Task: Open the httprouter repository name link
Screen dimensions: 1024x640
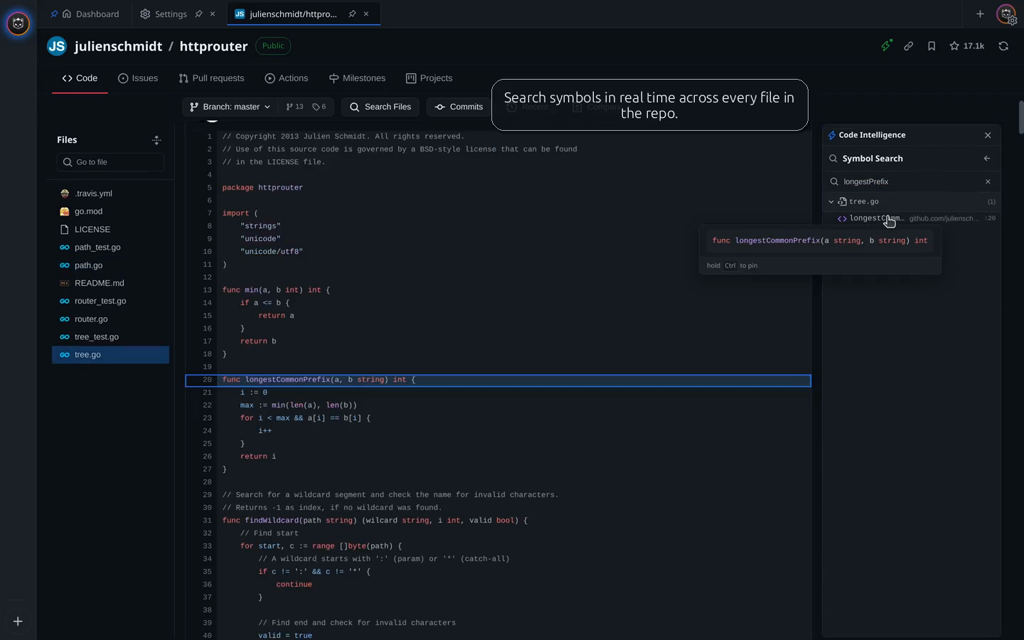Action: point(214,46)
